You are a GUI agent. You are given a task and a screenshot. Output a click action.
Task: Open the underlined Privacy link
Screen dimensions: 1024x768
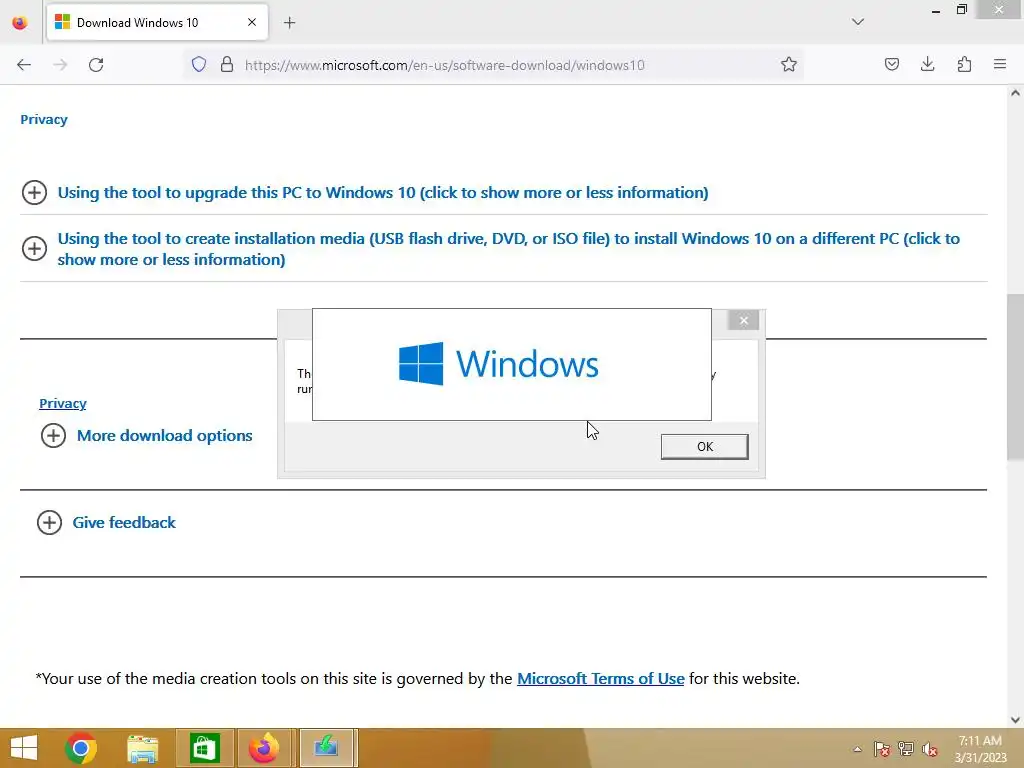point(63,404)
